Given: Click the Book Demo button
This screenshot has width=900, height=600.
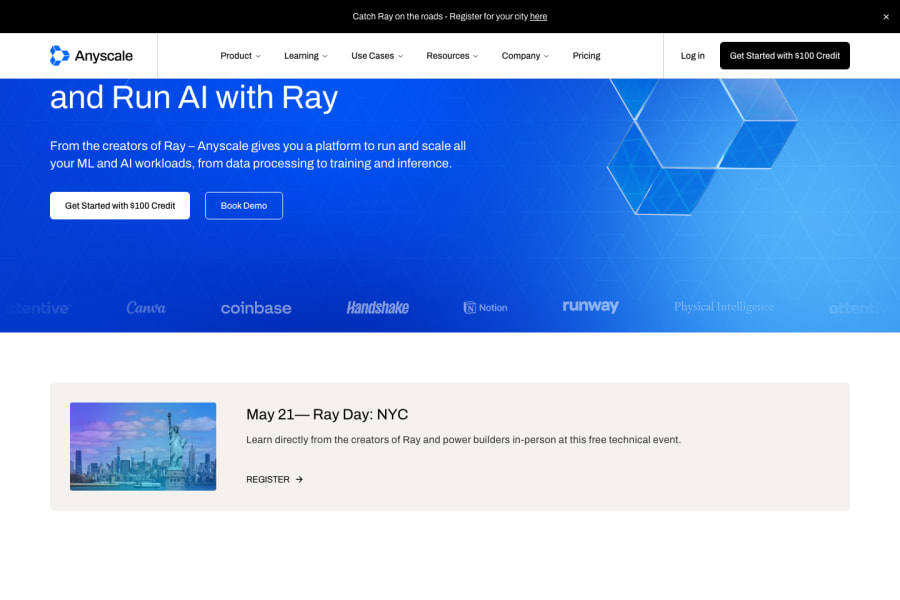Looking at the screenshot, I should 244,205.
